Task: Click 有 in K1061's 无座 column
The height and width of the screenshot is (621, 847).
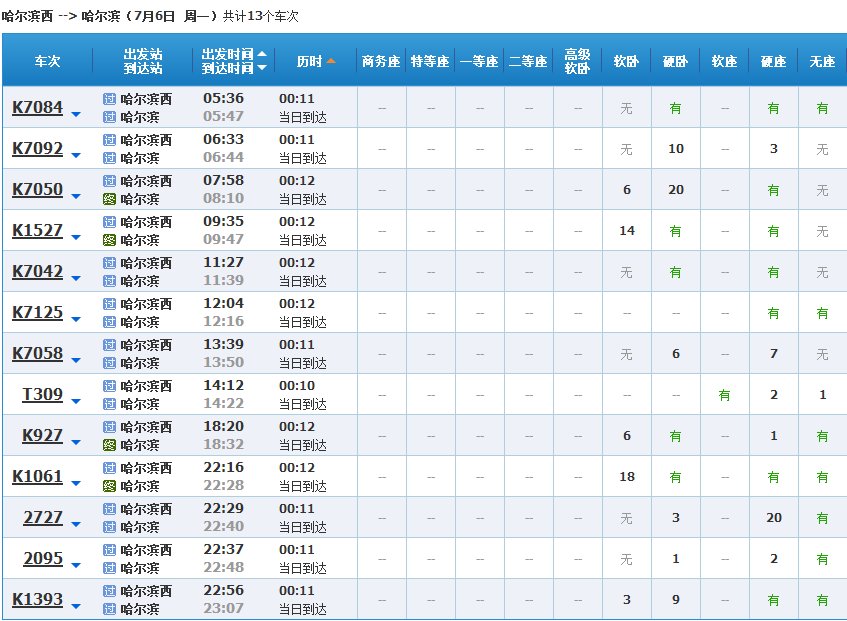Action: pos(821,476)
